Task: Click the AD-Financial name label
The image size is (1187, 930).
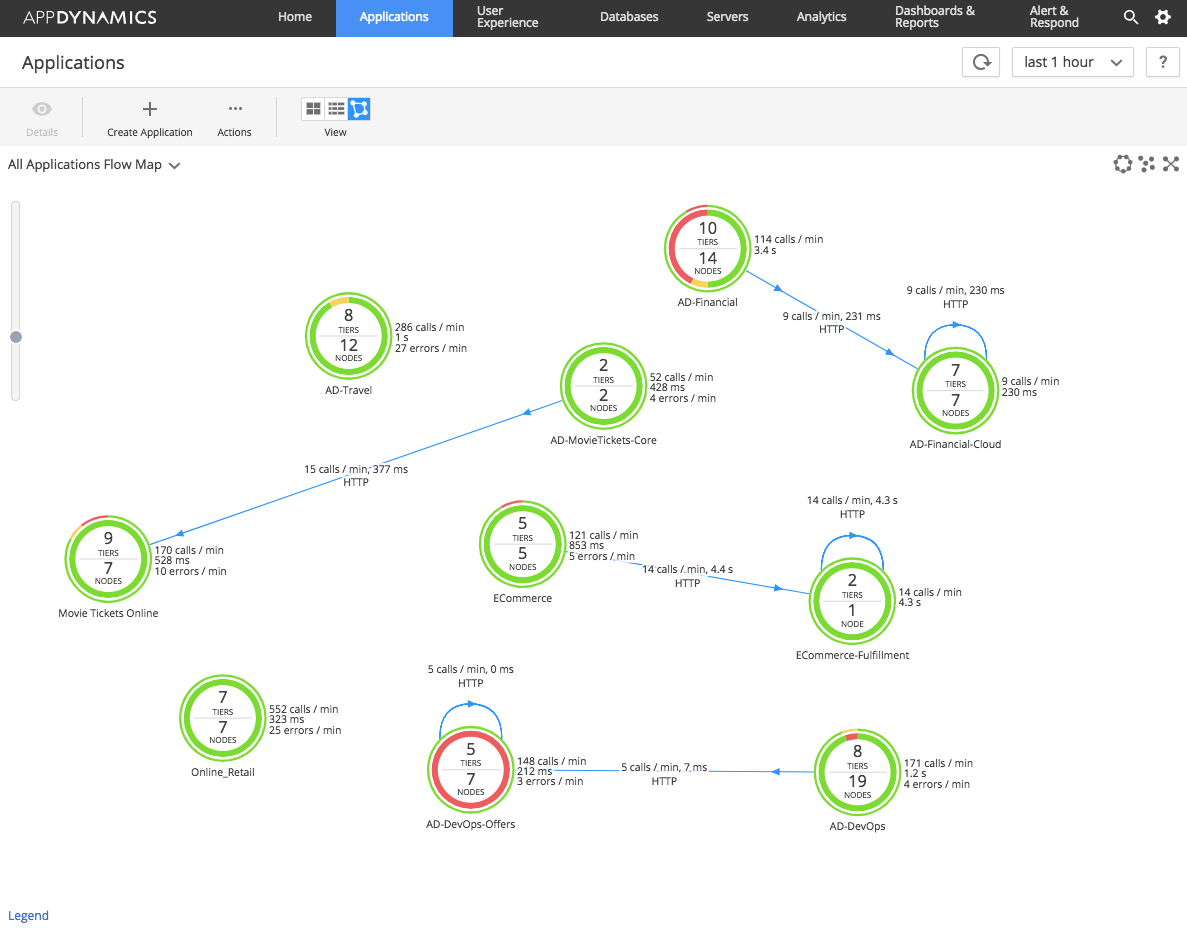Action: pyautogui.click(x=708, y=303)
